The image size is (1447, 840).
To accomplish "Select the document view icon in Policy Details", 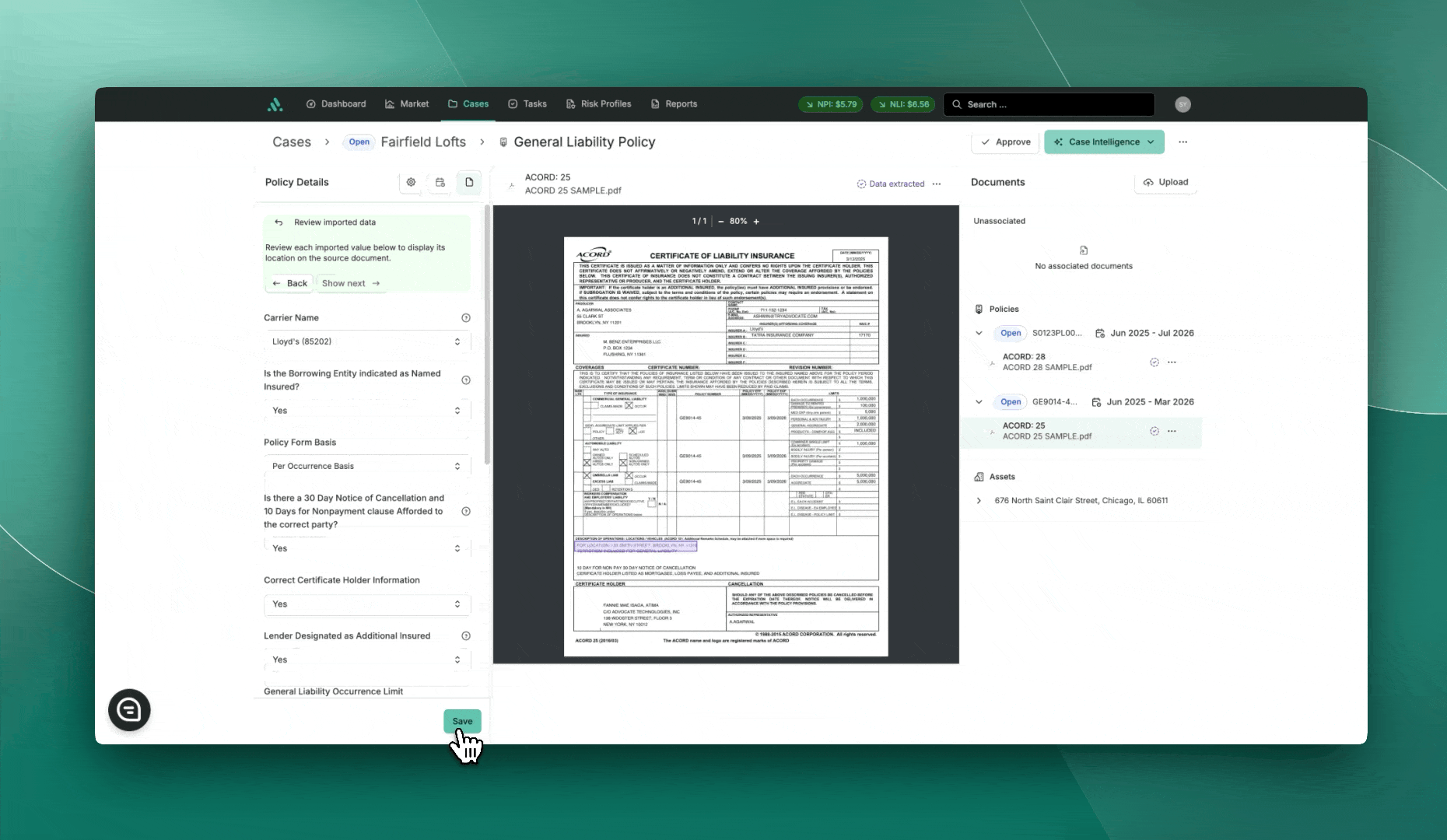I will (x=469, y=182).
